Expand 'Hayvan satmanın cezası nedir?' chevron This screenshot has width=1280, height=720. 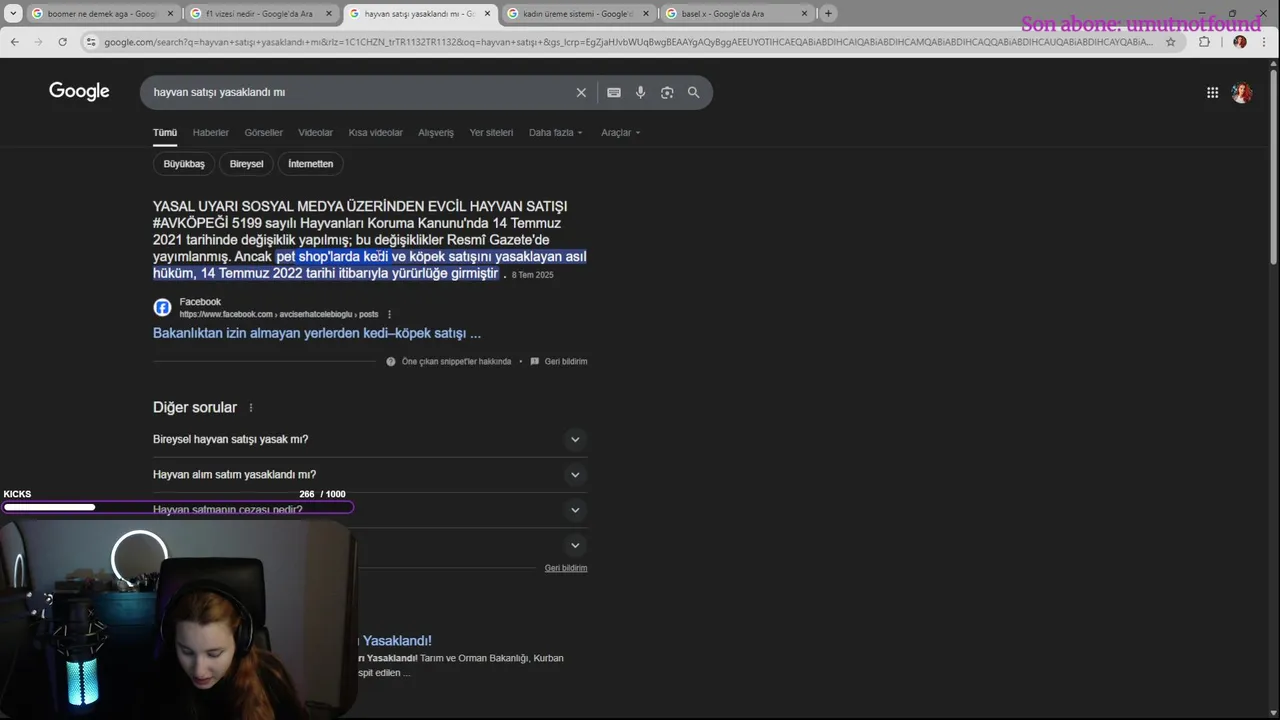click(x=575, y=510)
